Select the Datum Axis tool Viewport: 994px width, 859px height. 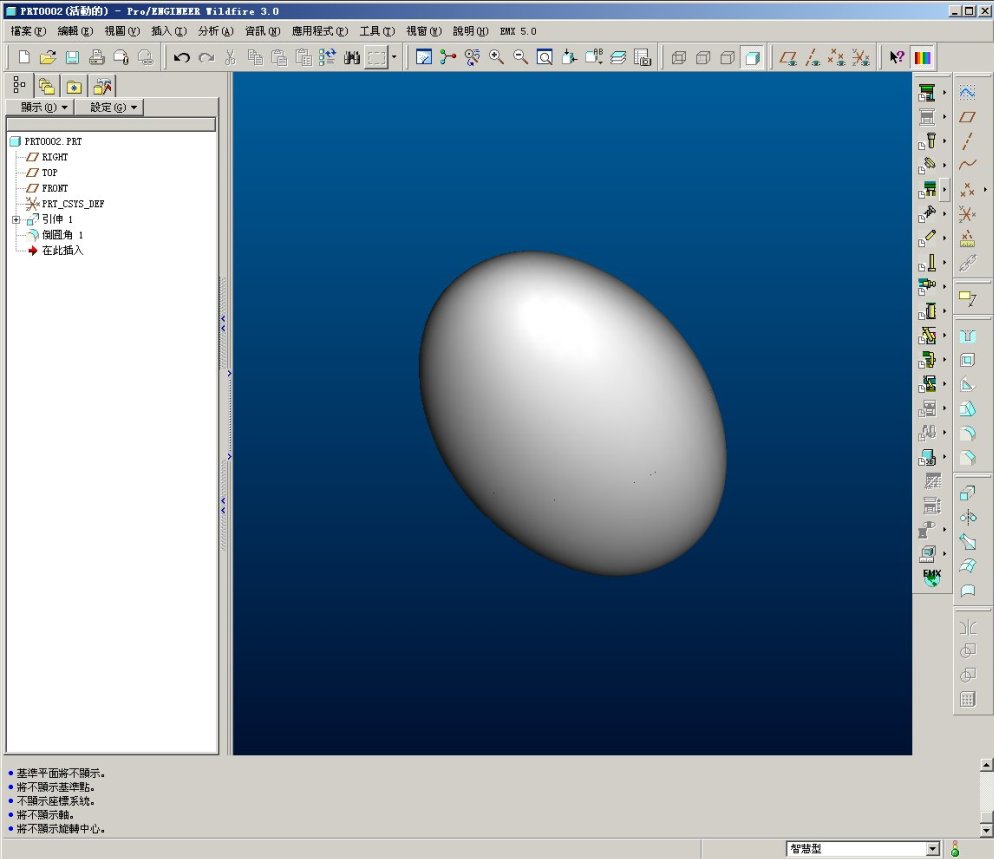[967, 141]
